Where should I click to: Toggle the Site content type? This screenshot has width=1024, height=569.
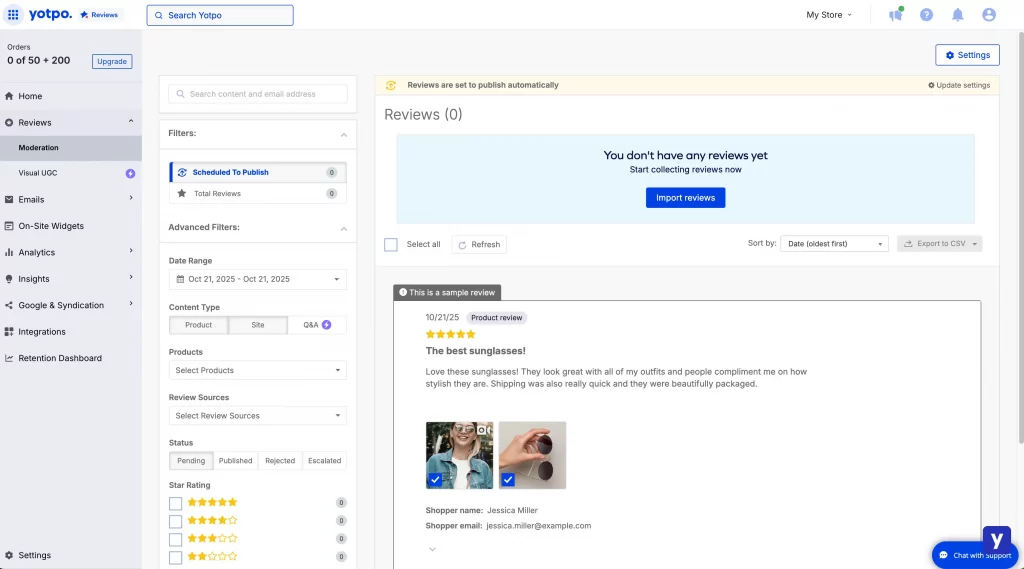(258, 325)
